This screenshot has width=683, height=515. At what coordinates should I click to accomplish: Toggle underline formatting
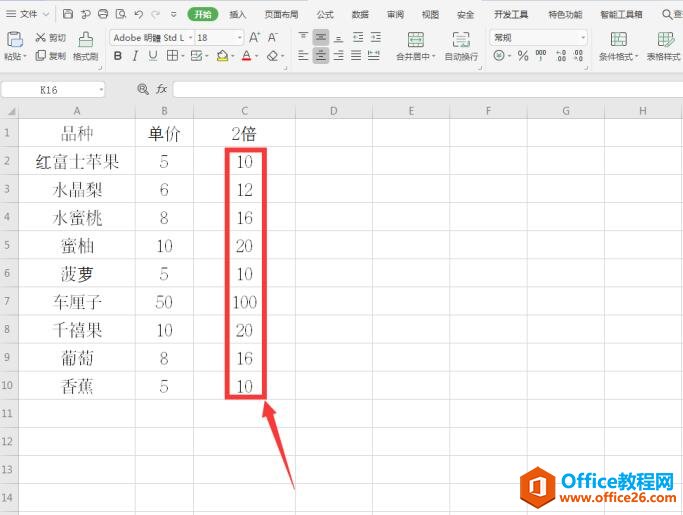pyautogui.click(x=153, y=56)
